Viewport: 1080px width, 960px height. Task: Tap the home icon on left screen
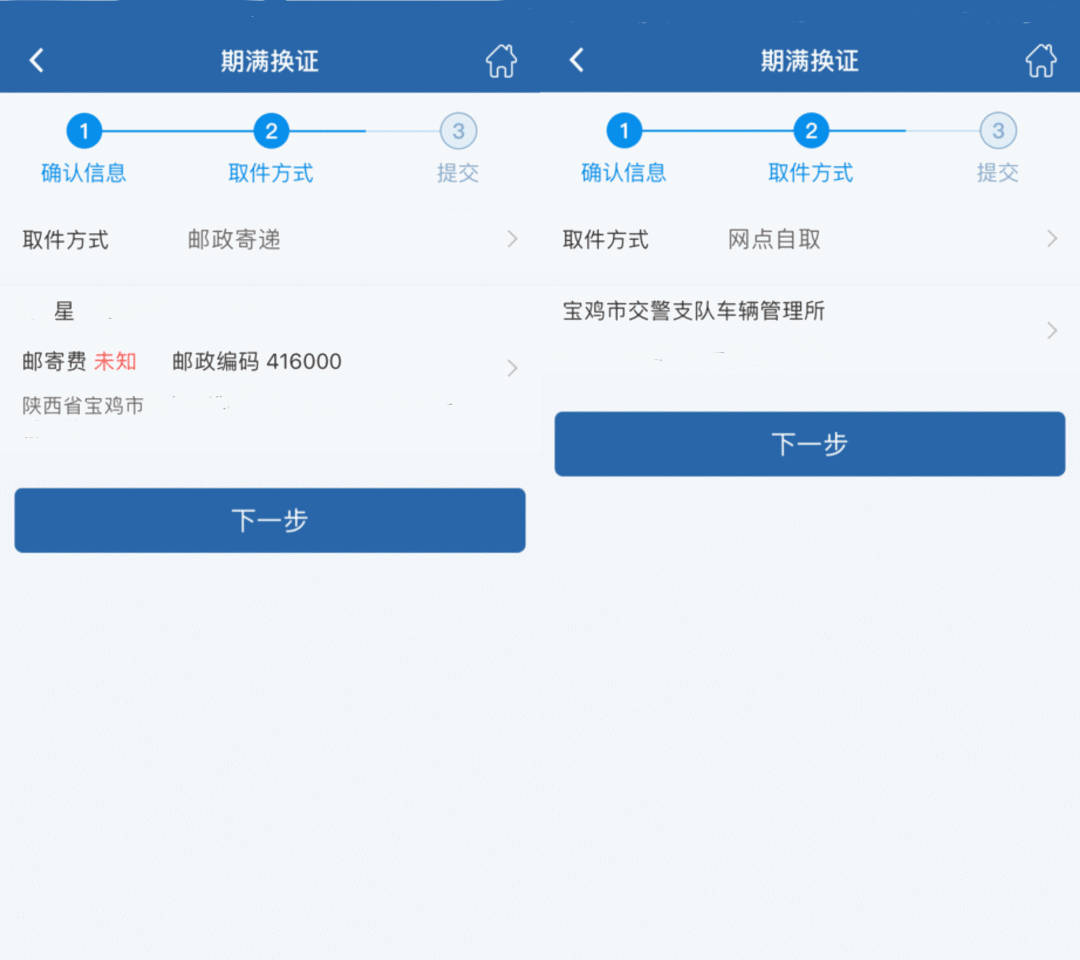tap(501, 61)
